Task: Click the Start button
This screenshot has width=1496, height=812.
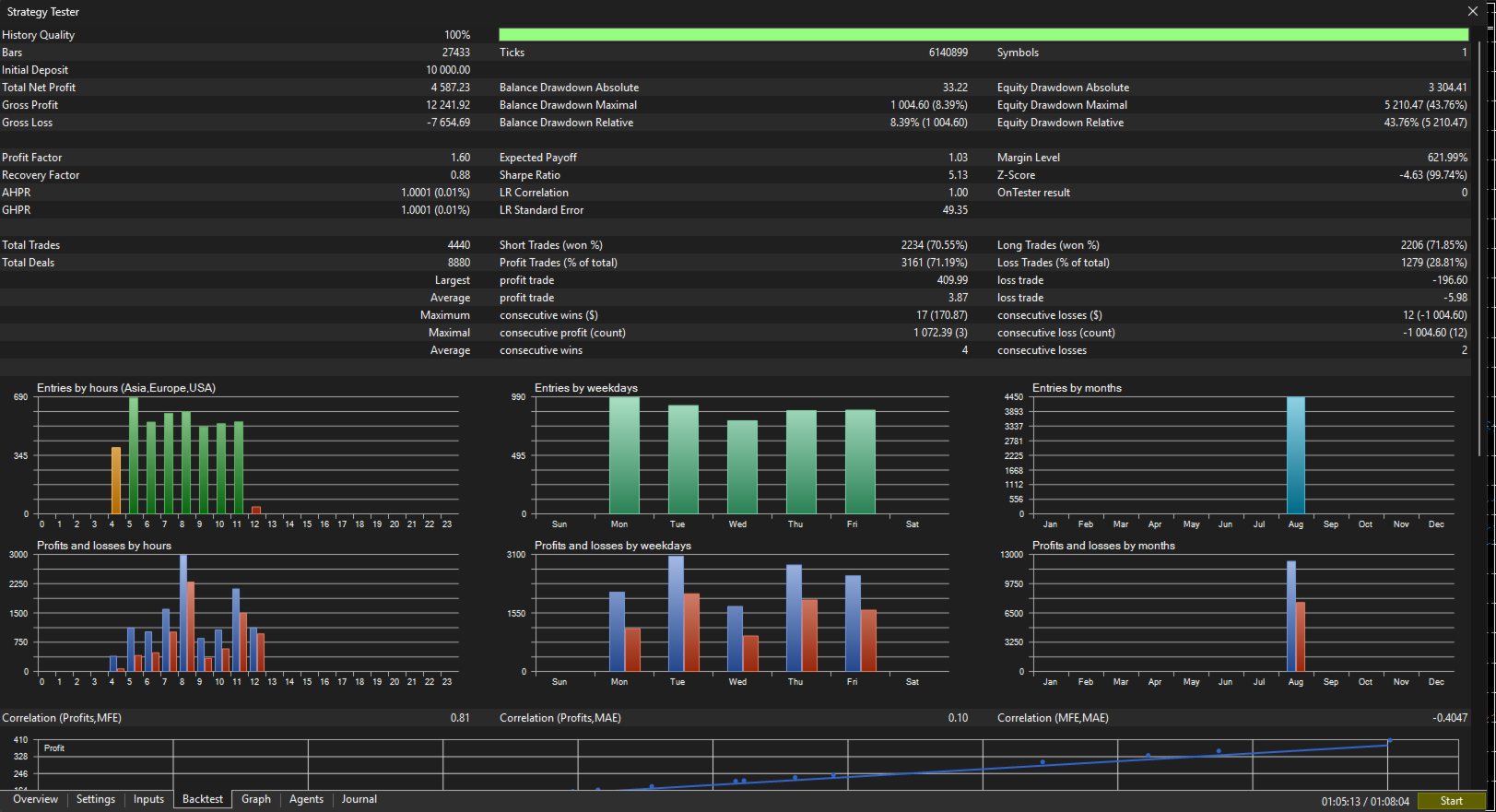Action: 1452,801
